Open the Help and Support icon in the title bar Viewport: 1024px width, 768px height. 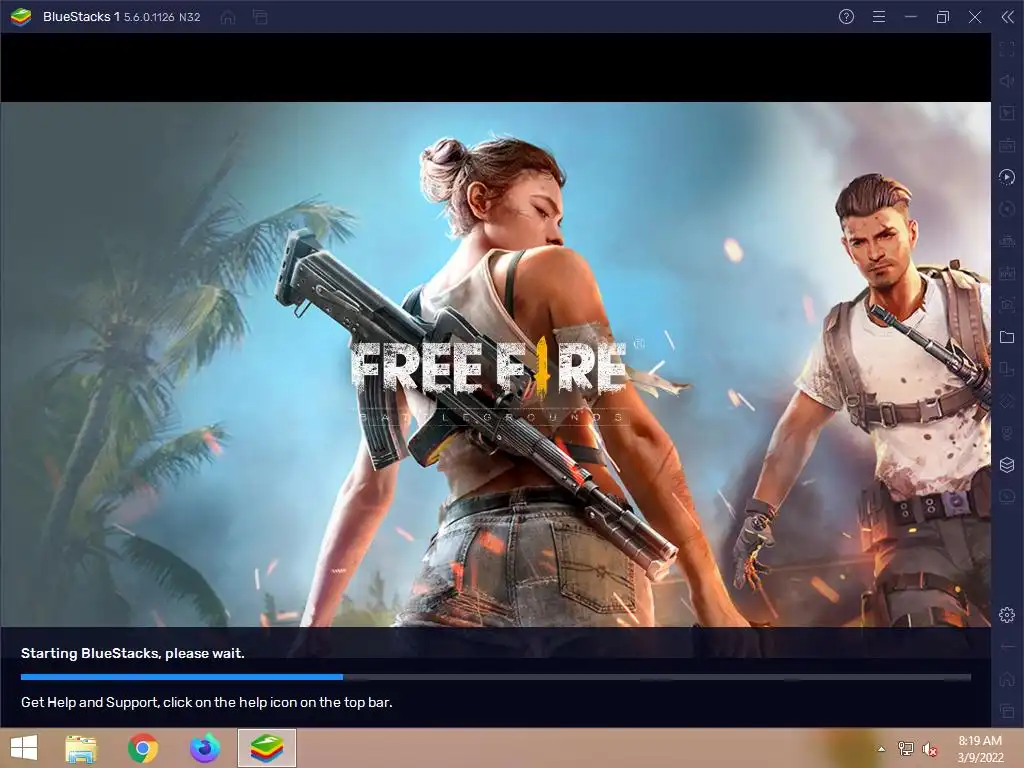pyautogui.click(x=846, y=17)
